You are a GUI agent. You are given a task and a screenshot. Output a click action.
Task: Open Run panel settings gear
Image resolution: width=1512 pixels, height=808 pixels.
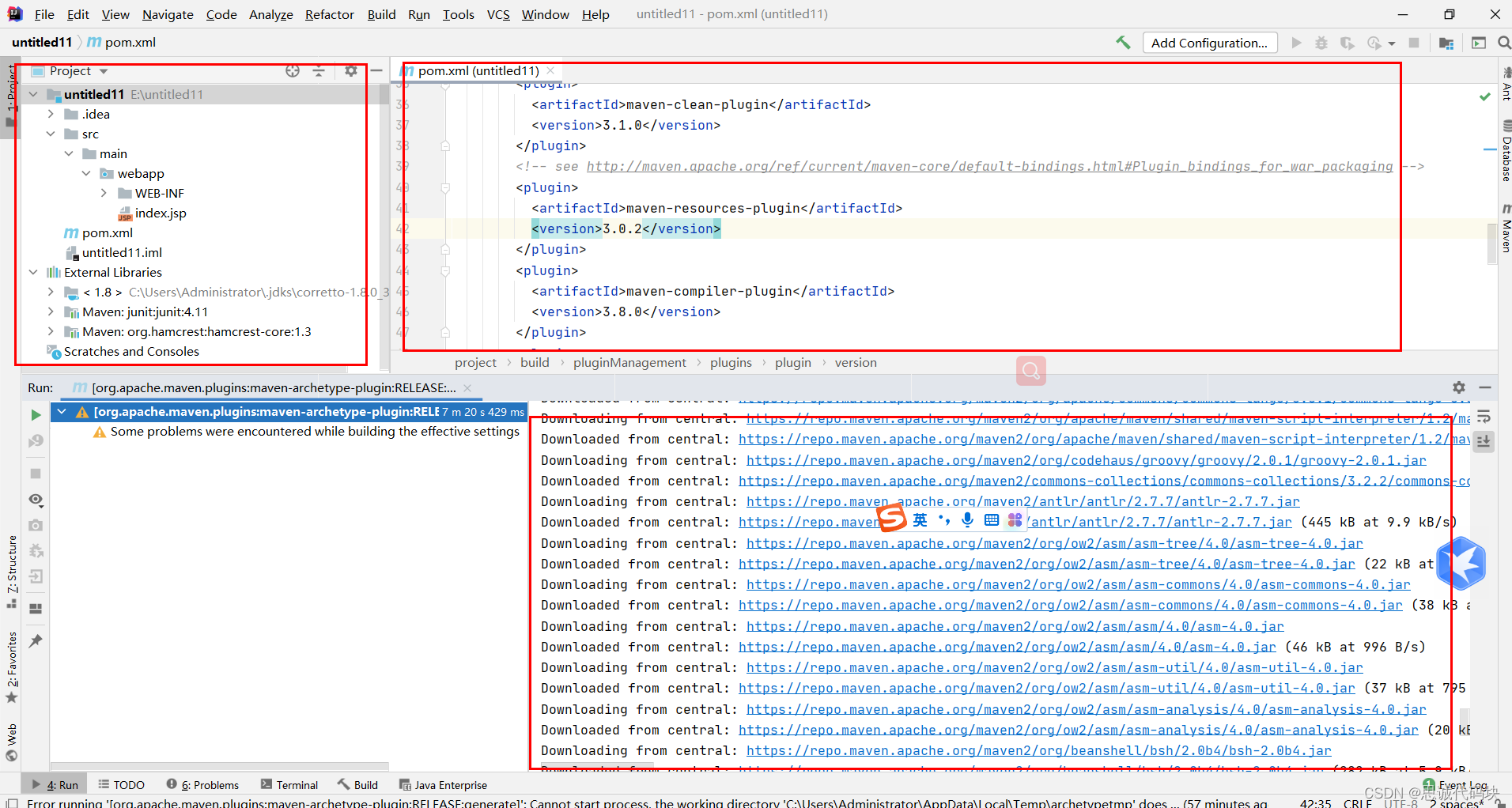(1459, 387)
